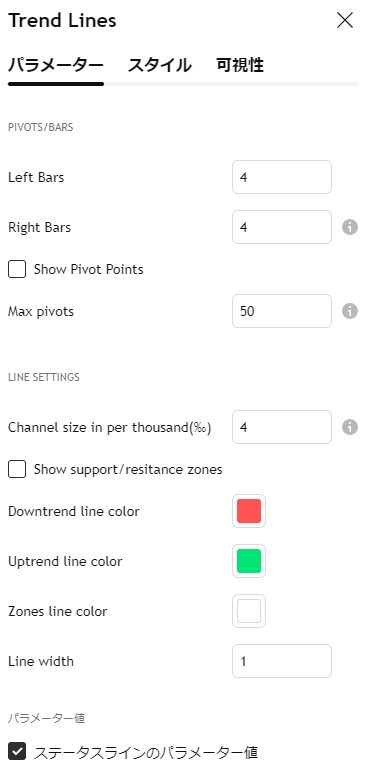Enable the Show Pivot Points checkbox

pos(17,269)
